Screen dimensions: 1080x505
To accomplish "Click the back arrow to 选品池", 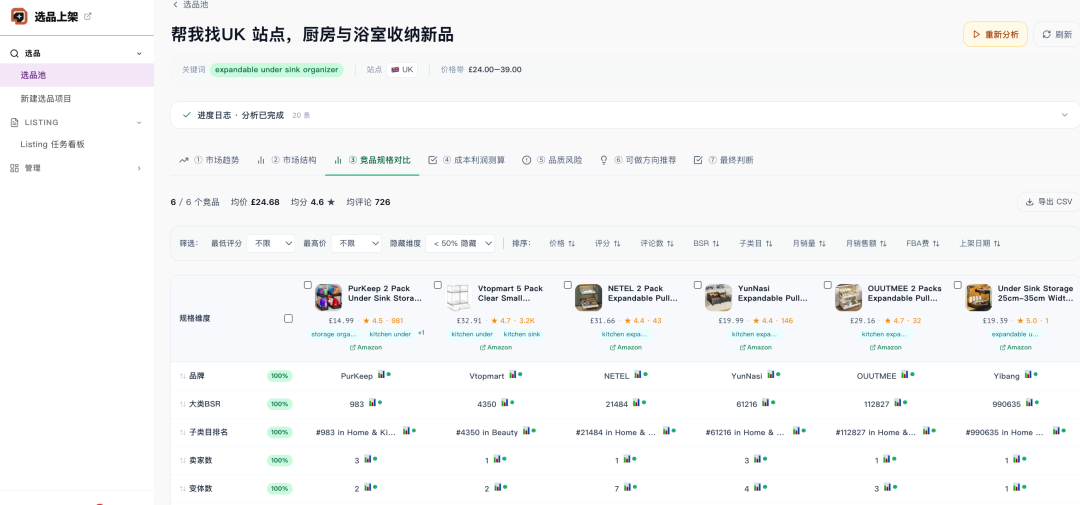I will point(175,4).
